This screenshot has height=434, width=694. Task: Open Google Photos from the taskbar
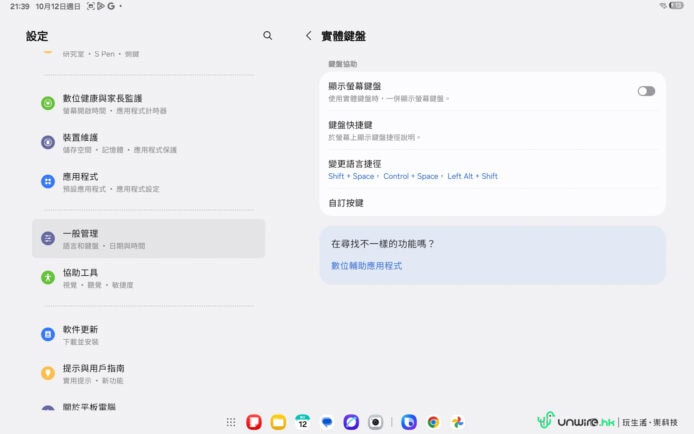coord(457,423)
